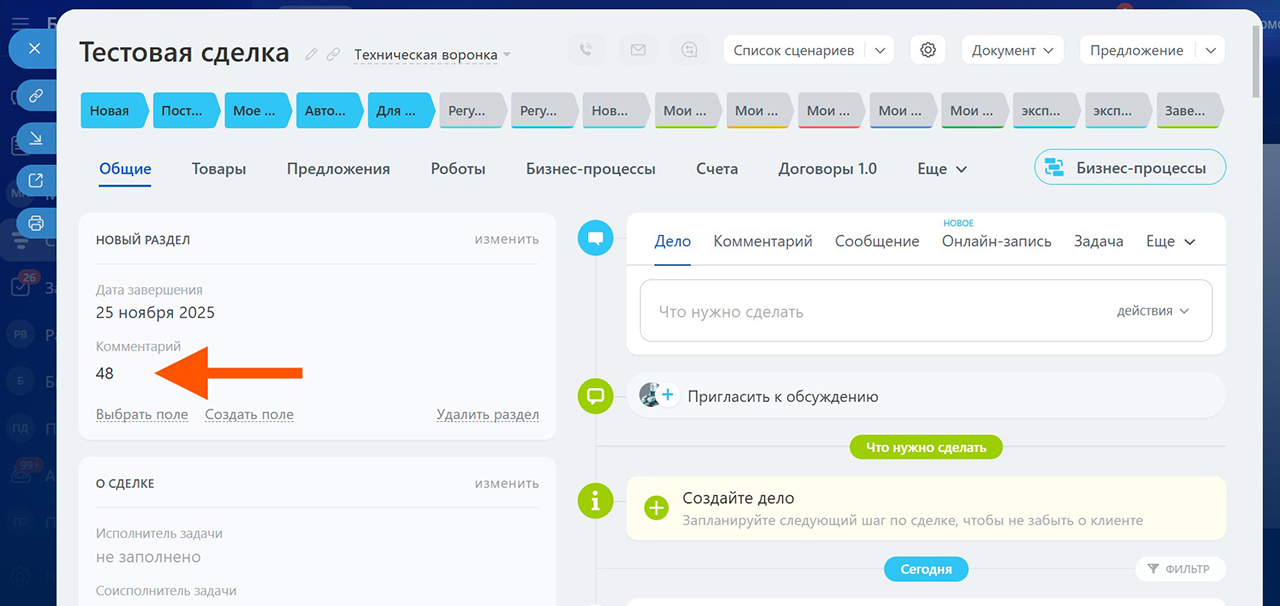This screenshot has height=606, width=1280.
Task: Click the phone call icon in the header
Action: [x=586, y=50]
